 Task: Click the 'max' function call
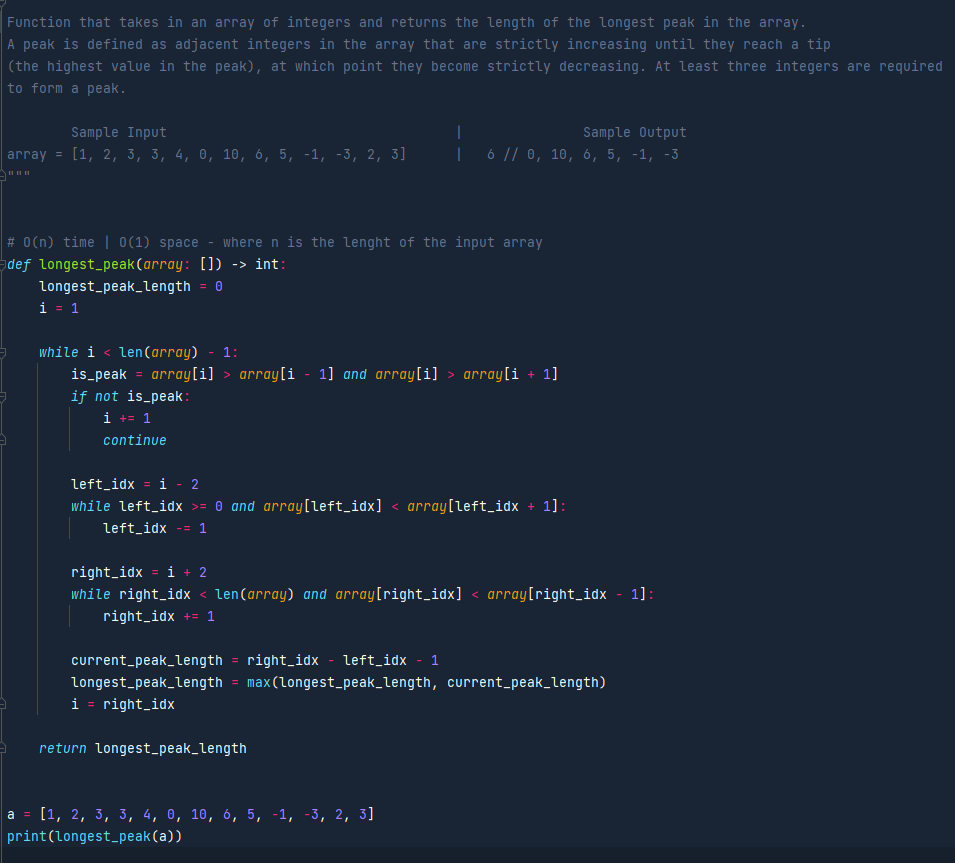[258, 682]
